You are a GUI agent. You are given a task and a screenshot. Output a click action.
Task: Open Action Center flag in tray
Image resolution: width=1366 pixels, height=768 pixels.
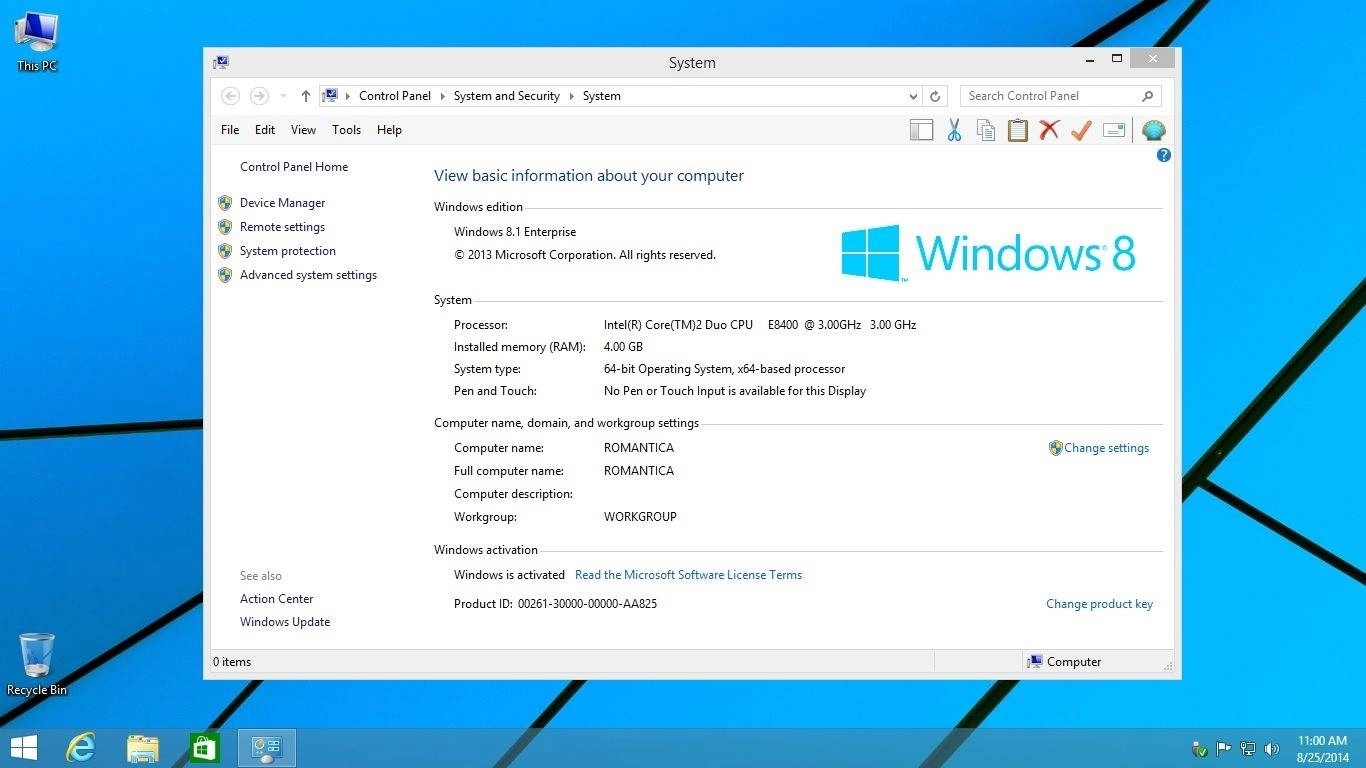1224,748
